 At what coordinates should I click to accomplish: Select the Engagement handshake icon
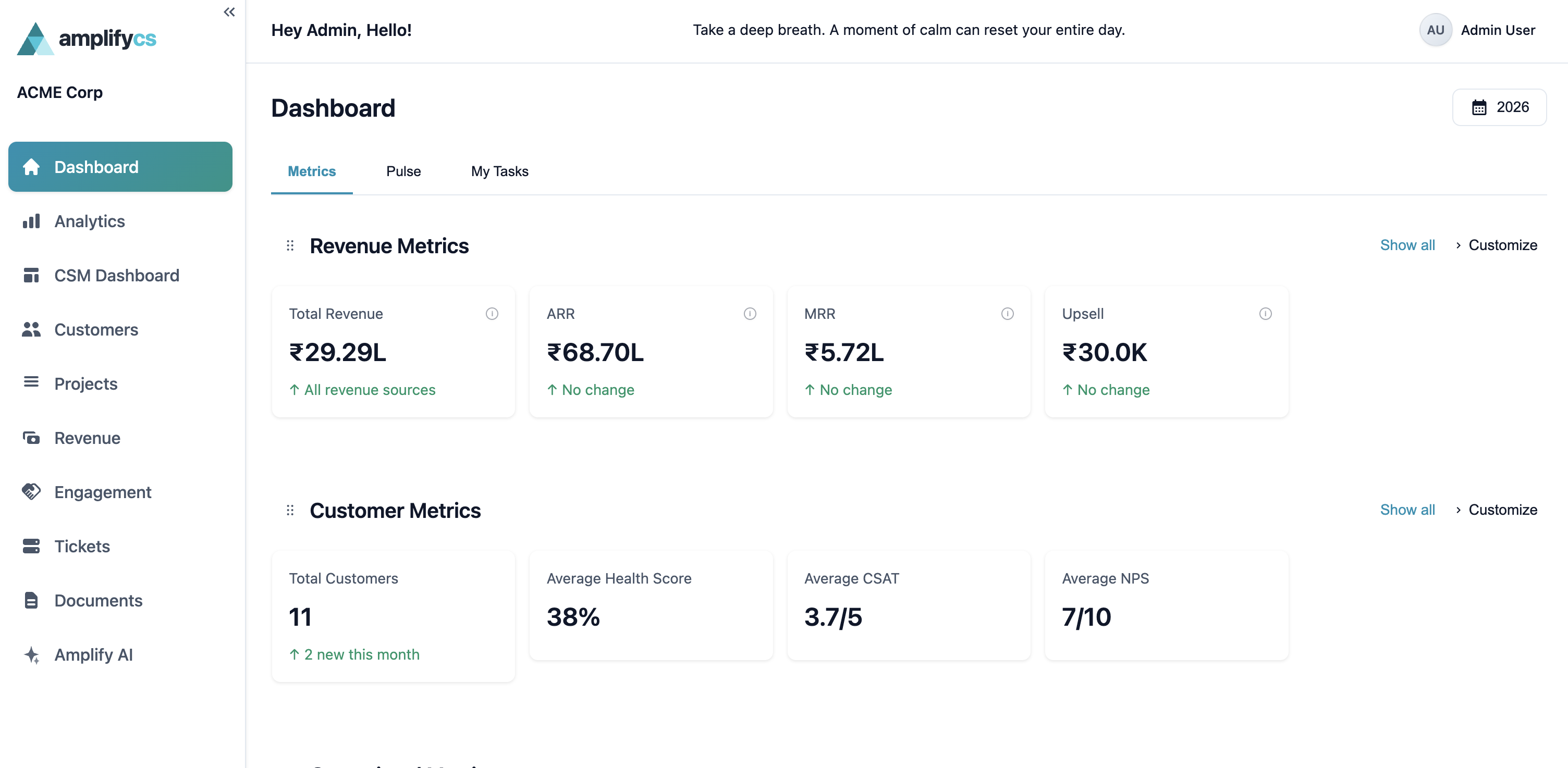[x=31, y=492]
